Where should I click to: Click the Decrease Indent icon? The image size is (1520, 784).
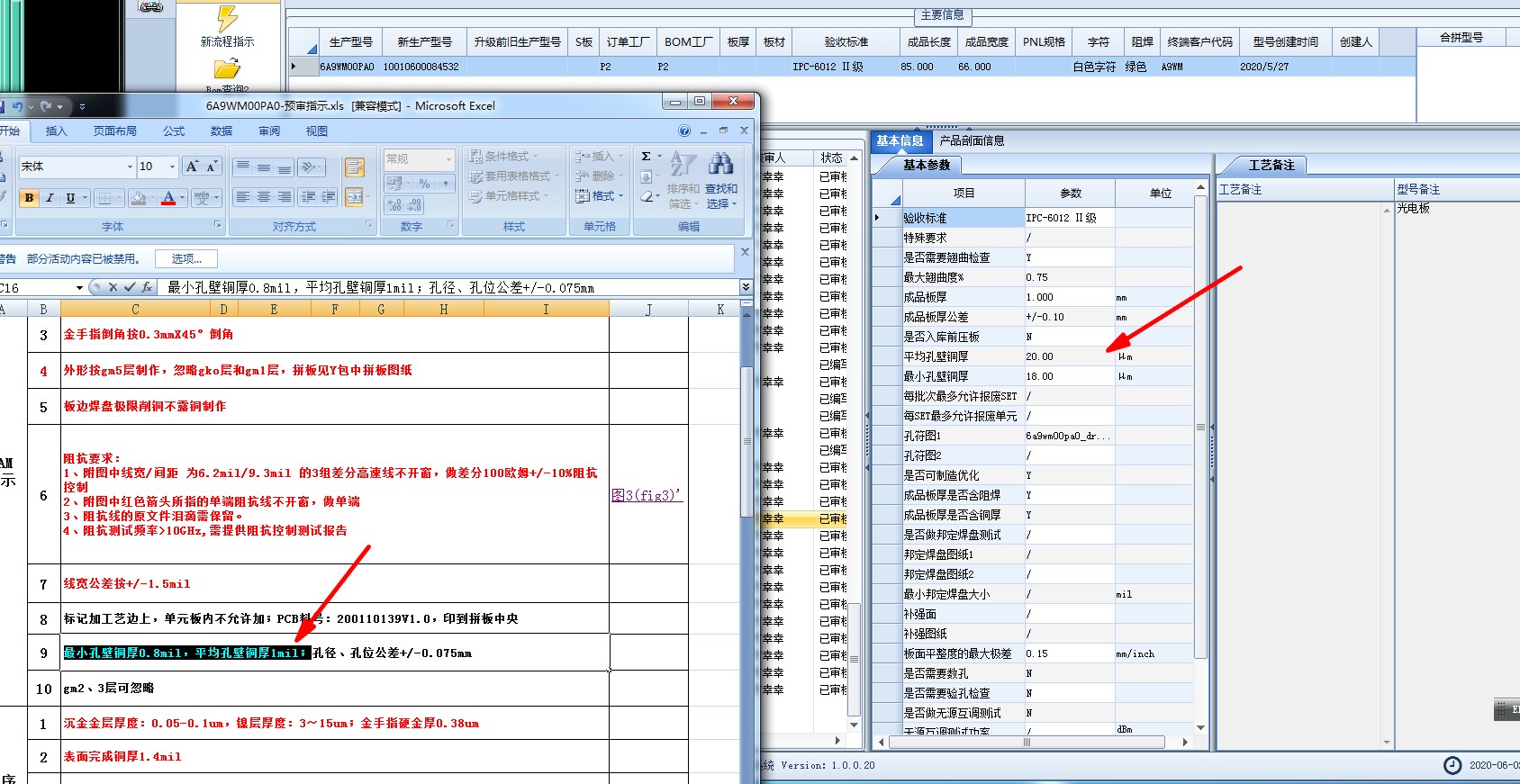(308, 196)
